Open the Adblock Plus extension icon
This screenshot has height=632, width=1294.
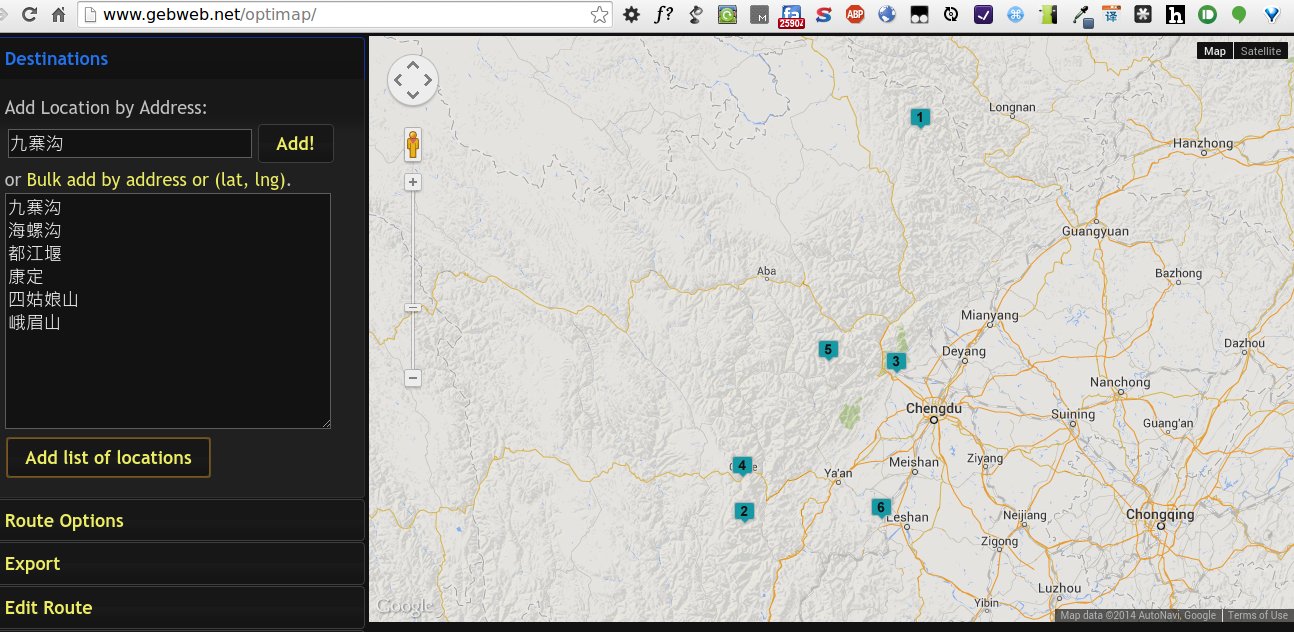tap(855, 14)
